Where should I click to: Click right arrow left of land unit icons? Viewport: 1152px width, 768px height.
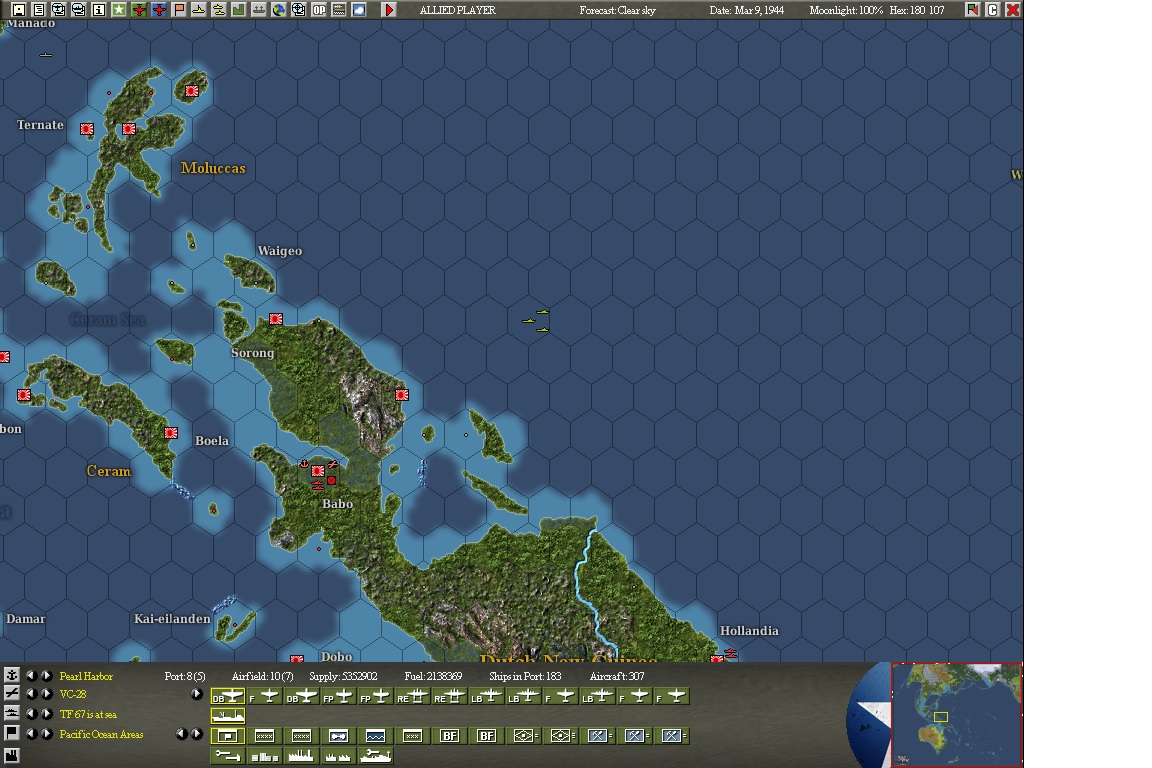(x=197, y=733)
